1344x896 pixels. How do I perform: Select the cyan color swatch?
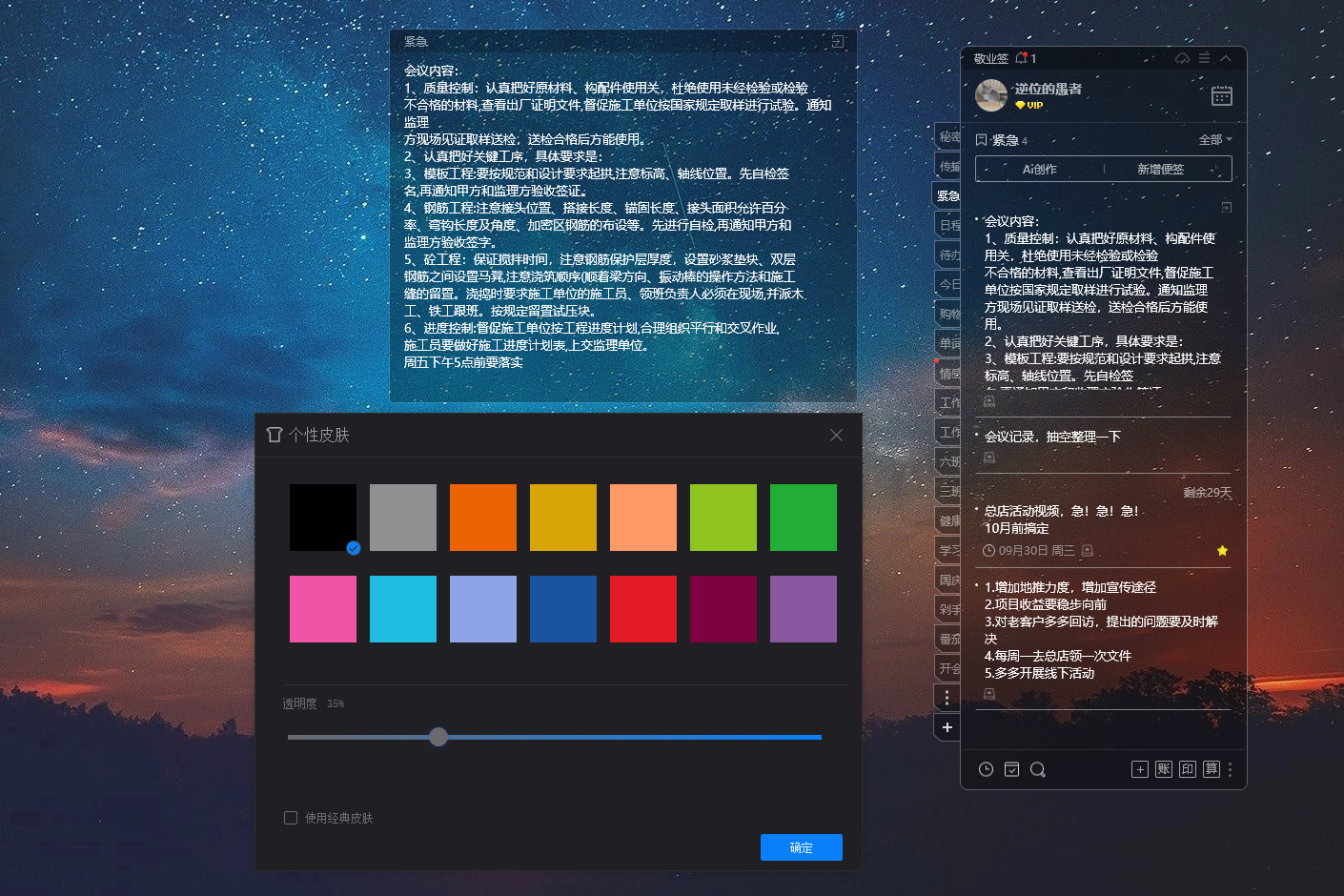[x=403, y=609]
